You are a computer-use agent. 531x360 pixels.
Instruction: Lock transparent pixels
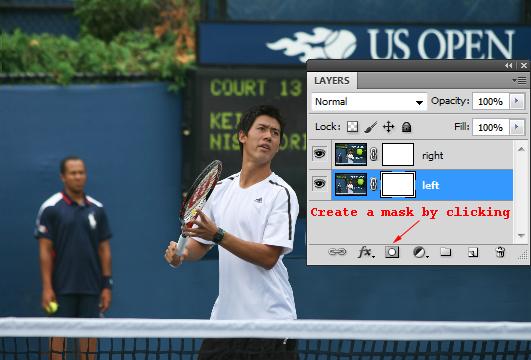click(x=353, y=127)
